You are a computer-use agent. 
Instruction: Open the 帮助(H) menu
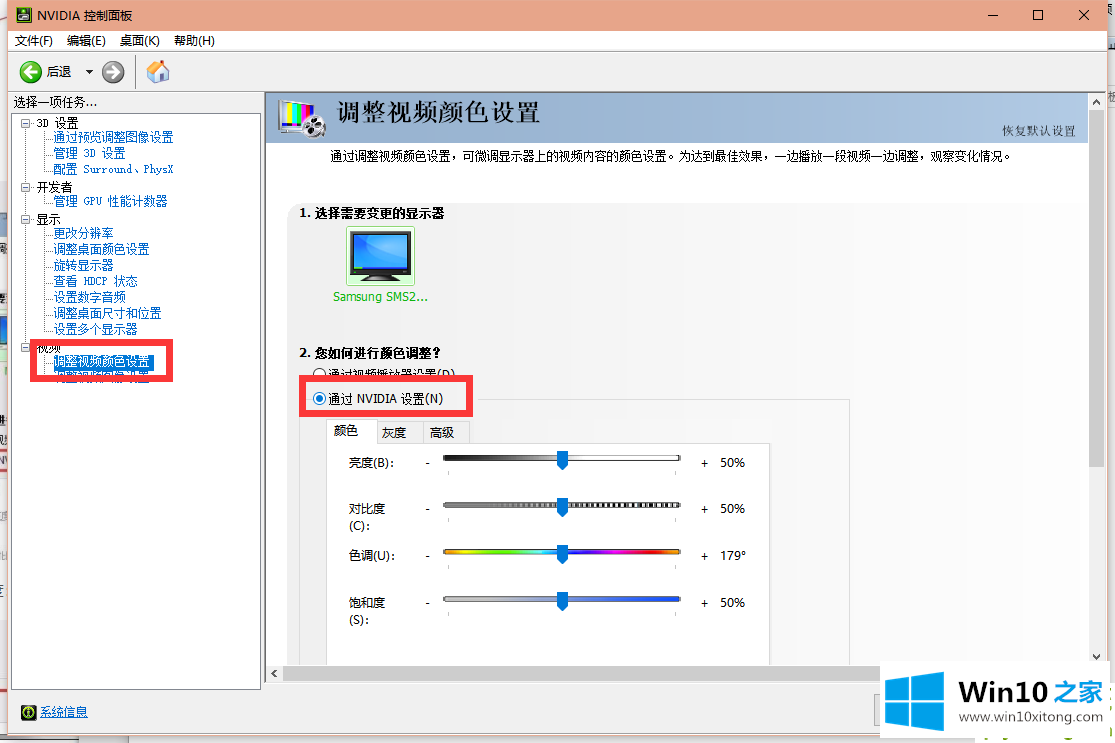click(x=194, y=41)
